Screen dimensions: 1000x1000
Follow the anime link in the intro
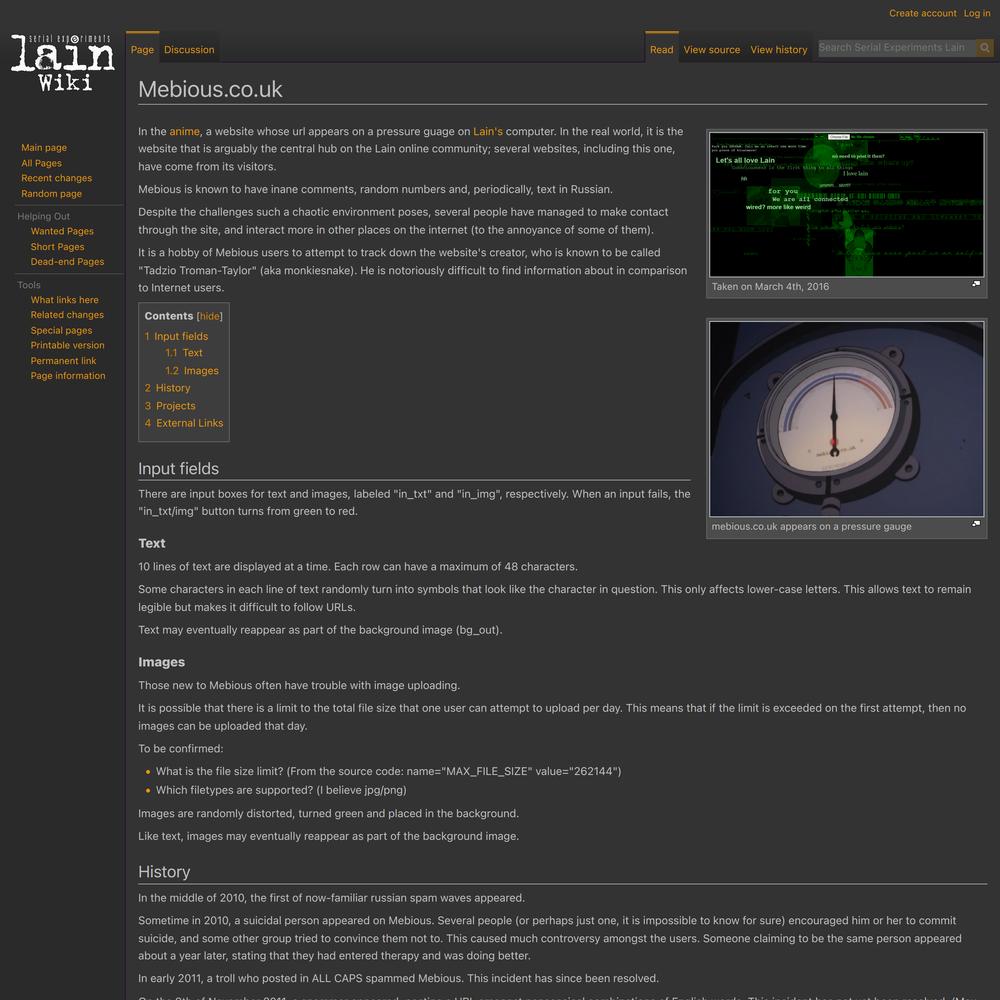[x=184, y=131]
